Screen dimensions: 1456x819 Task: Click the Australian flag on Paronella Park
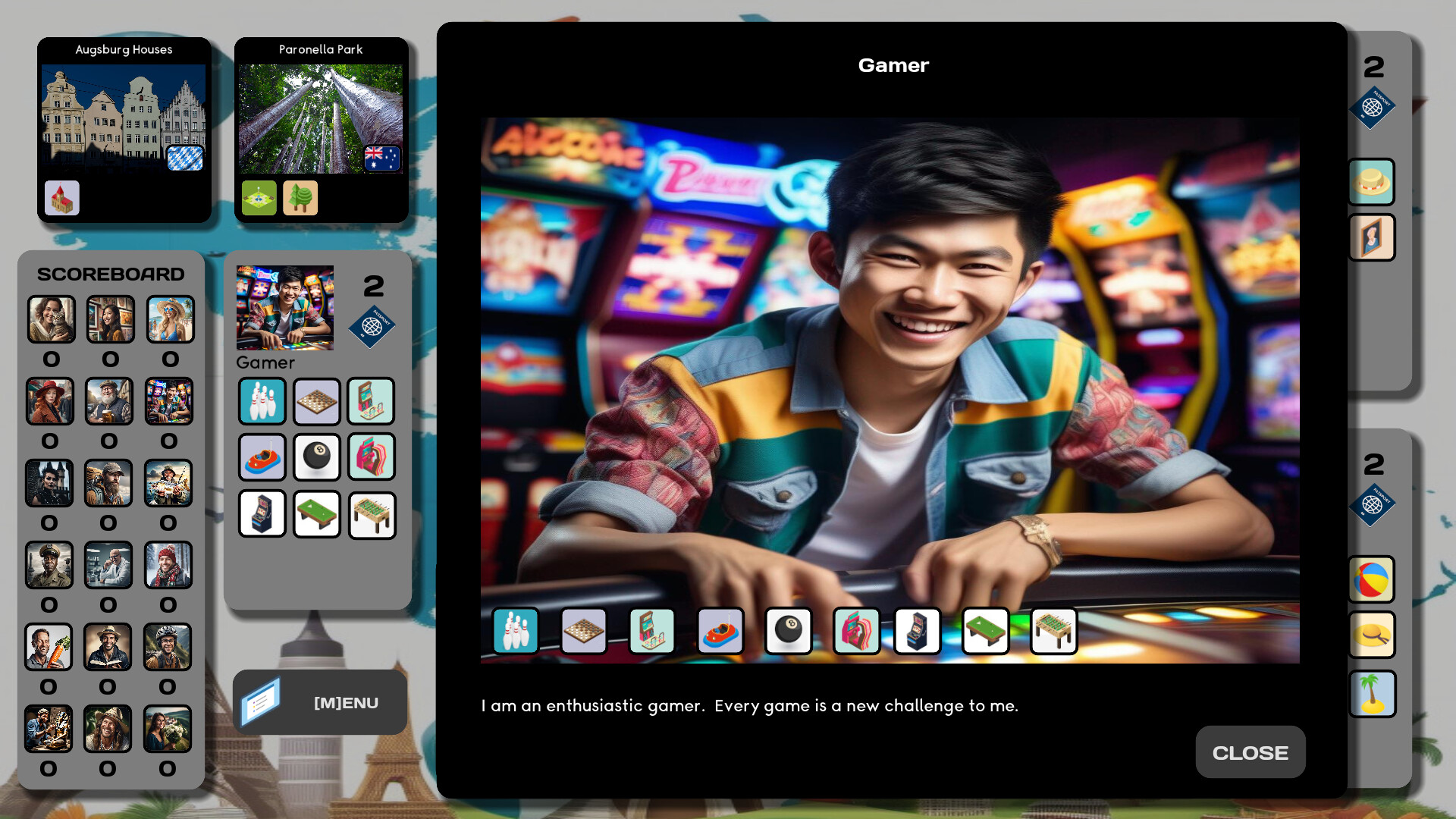pos(382,157)
